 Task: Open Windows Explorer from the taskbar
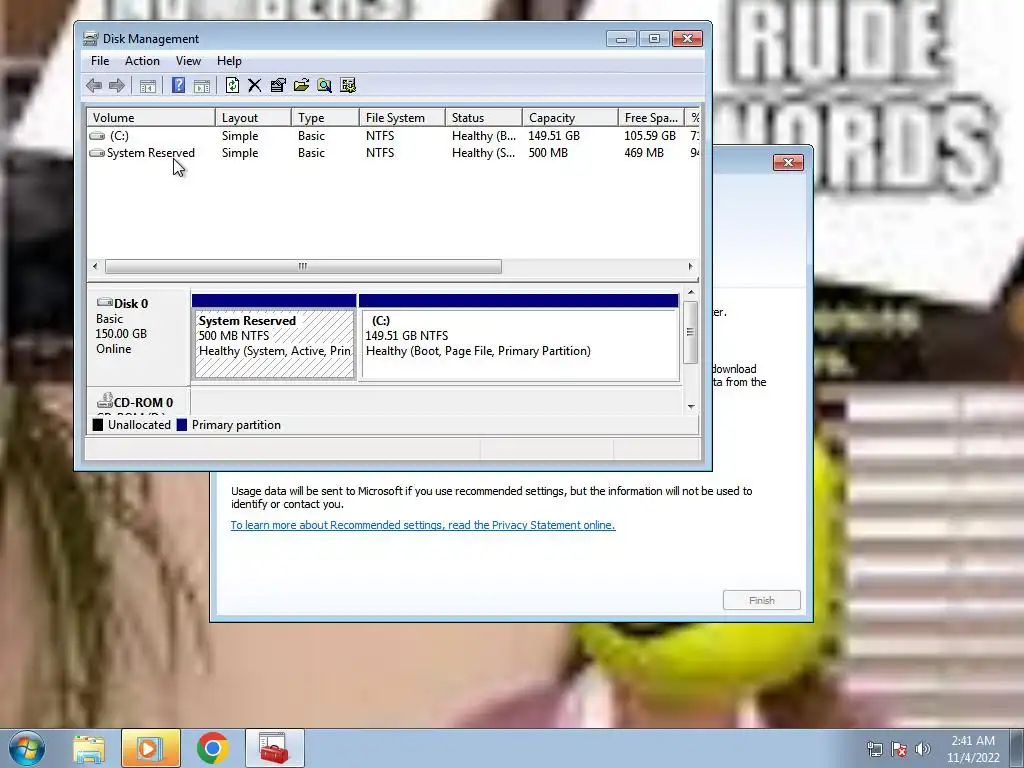point(89,748)
